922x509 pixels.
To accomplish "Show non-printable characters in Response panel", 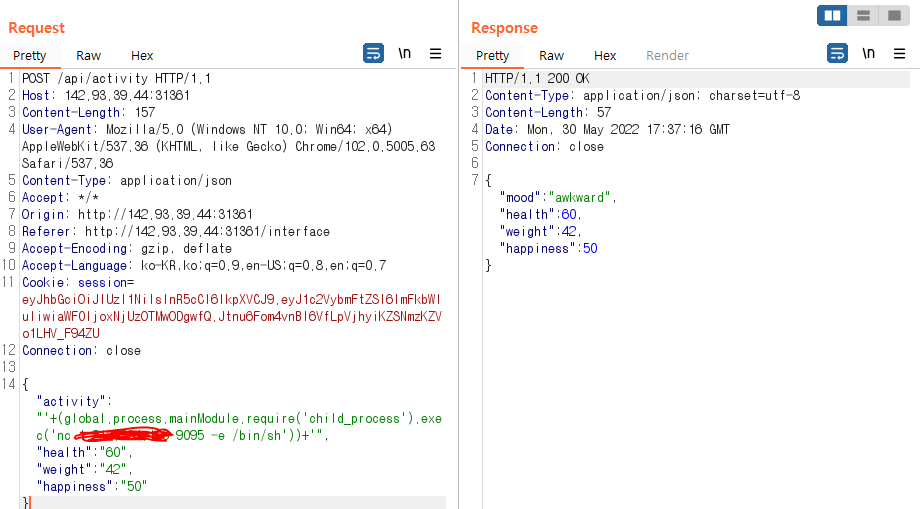I will pyautogui.click(x=868, y=53).
